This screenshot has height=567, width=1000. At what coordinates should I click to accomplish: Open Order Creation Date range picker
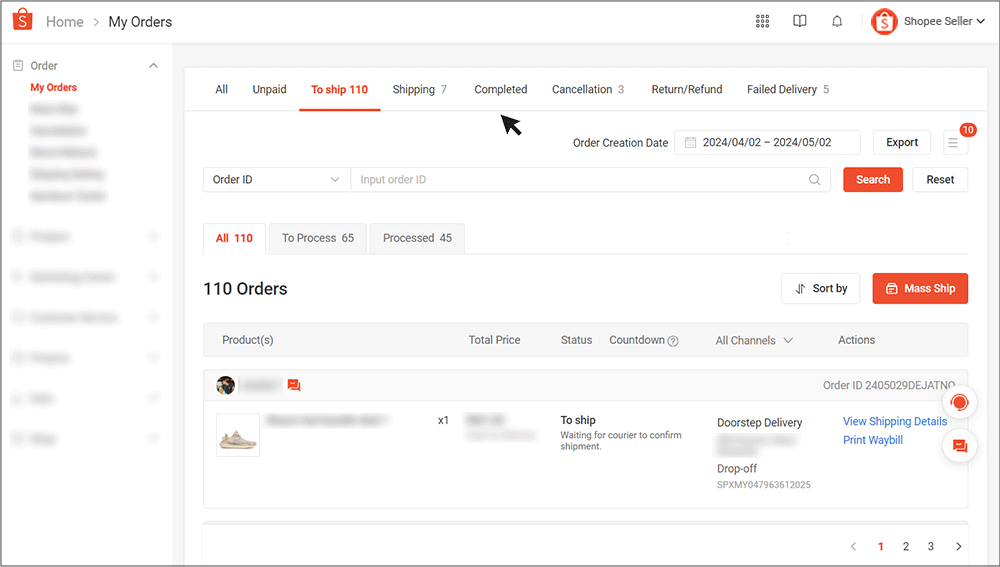point(767,142)
